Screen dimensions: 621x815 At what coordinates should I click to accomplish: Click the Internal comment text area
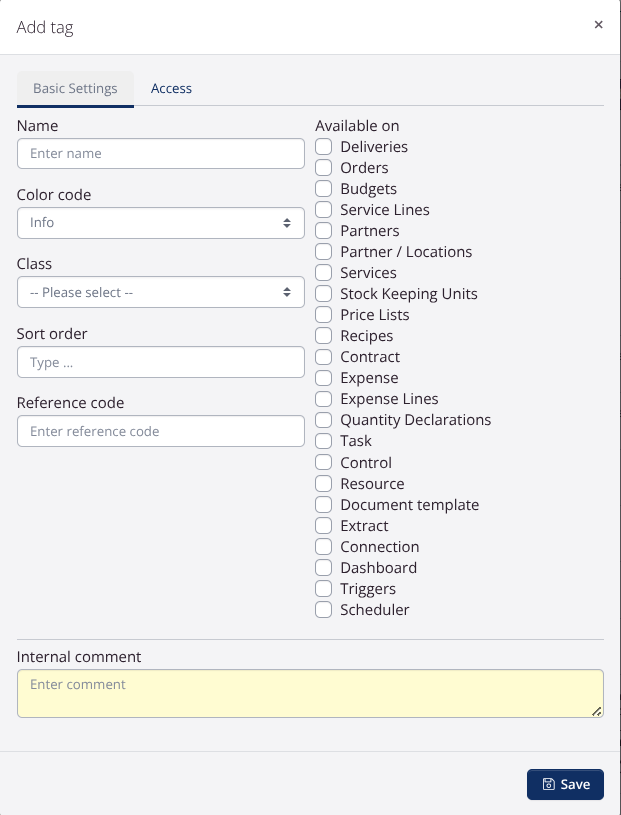[x=310, y=693]
